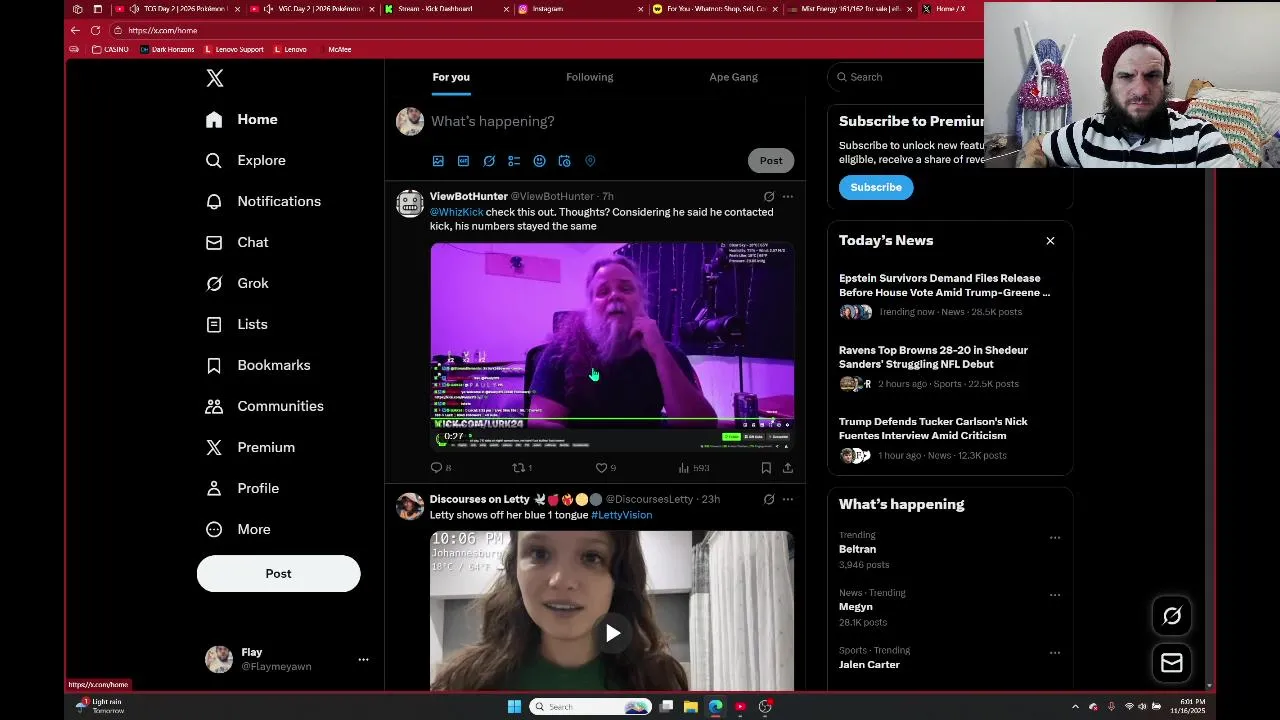Image resolution: width=1280 pixels, height=720 pixels.
Task: Bookmark the ViewBotHunter post
Action: 766,467
